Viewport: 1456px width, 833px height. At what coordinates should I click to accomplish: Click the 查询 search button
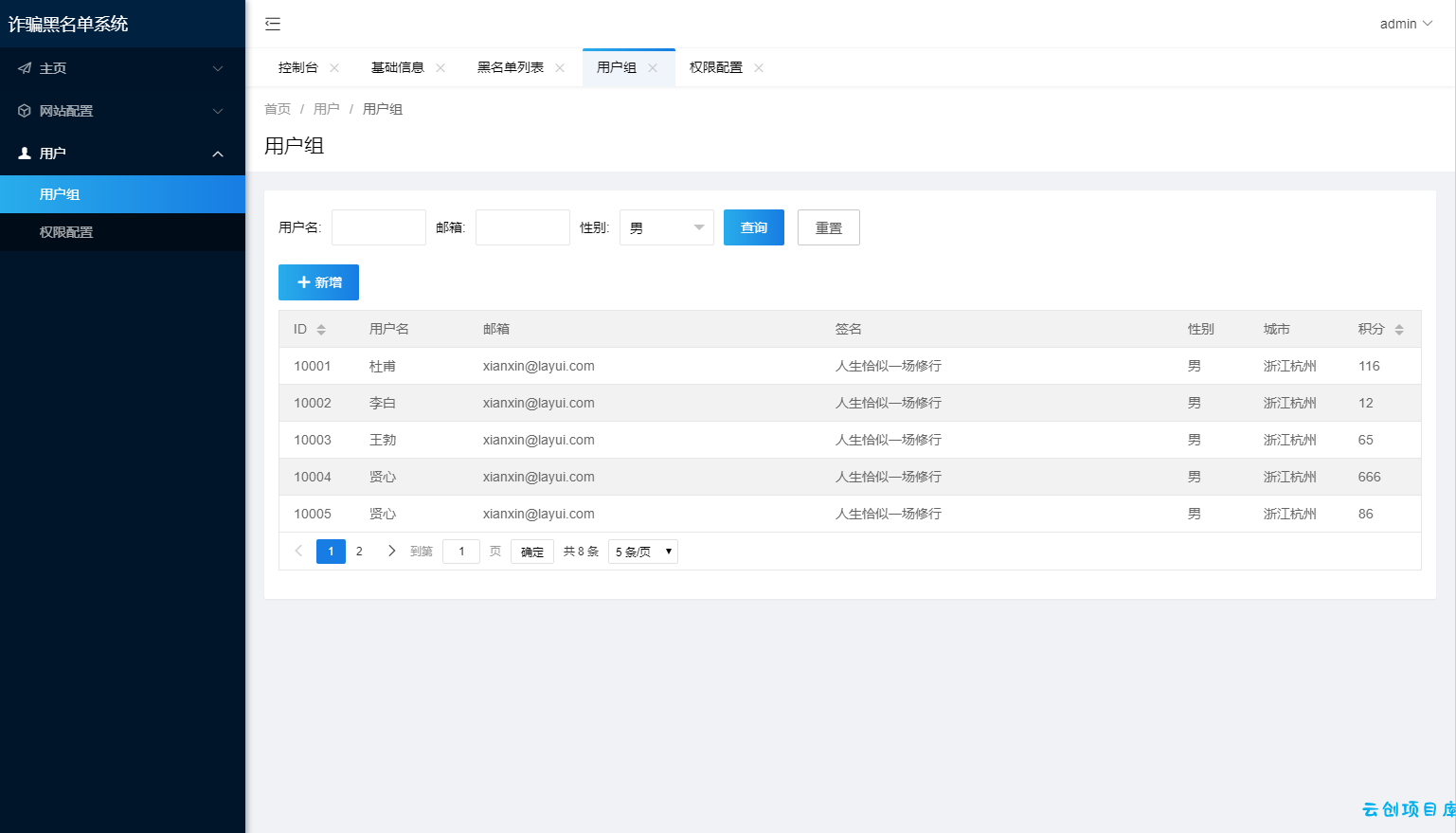point(754,227)
